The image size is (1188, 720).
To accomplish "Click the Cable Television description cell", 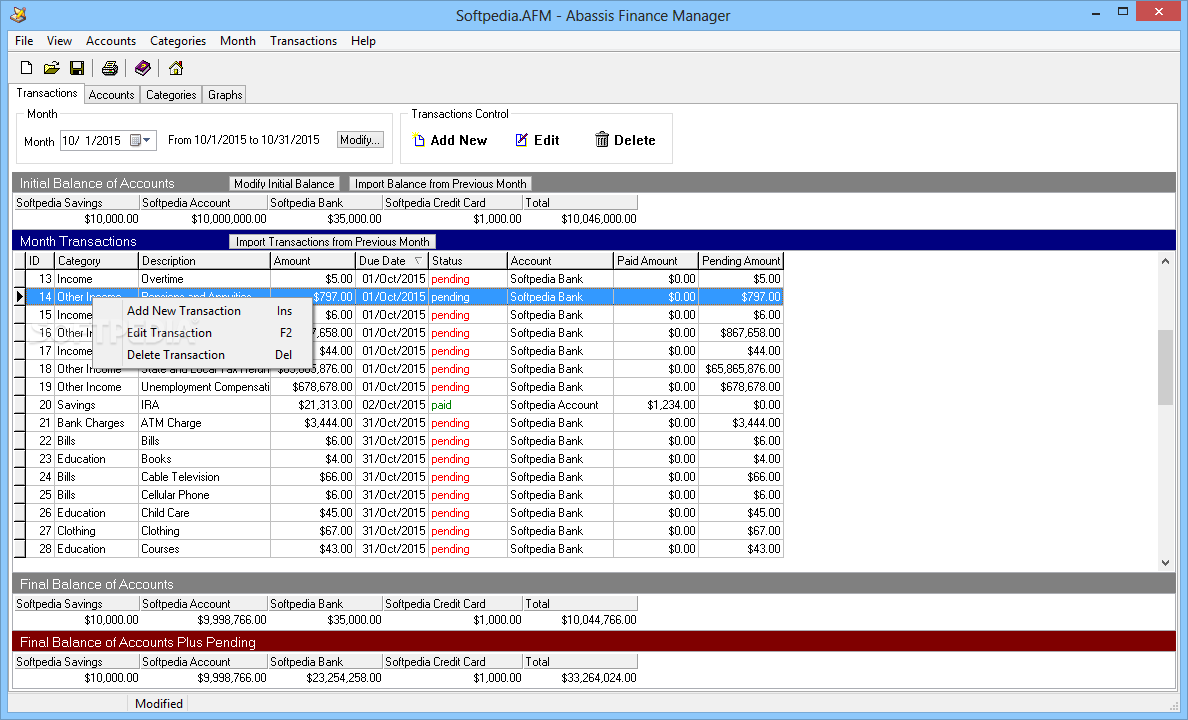I will [205, 477].
